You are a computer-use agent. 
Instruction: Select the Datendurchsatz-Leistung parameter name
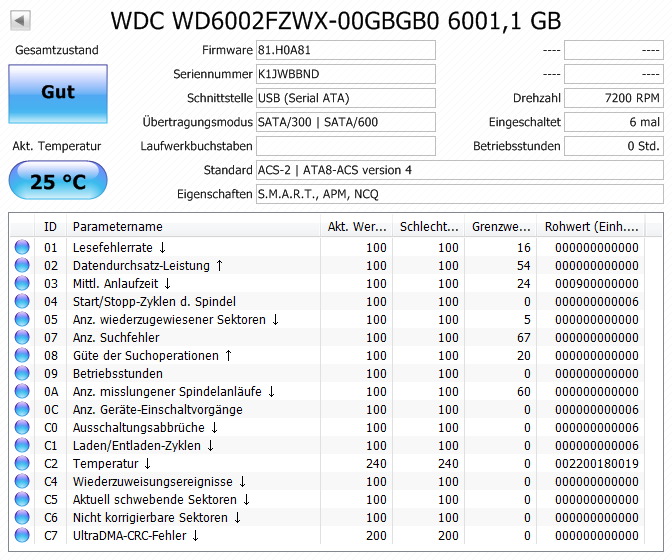click(x=148, y=266)
